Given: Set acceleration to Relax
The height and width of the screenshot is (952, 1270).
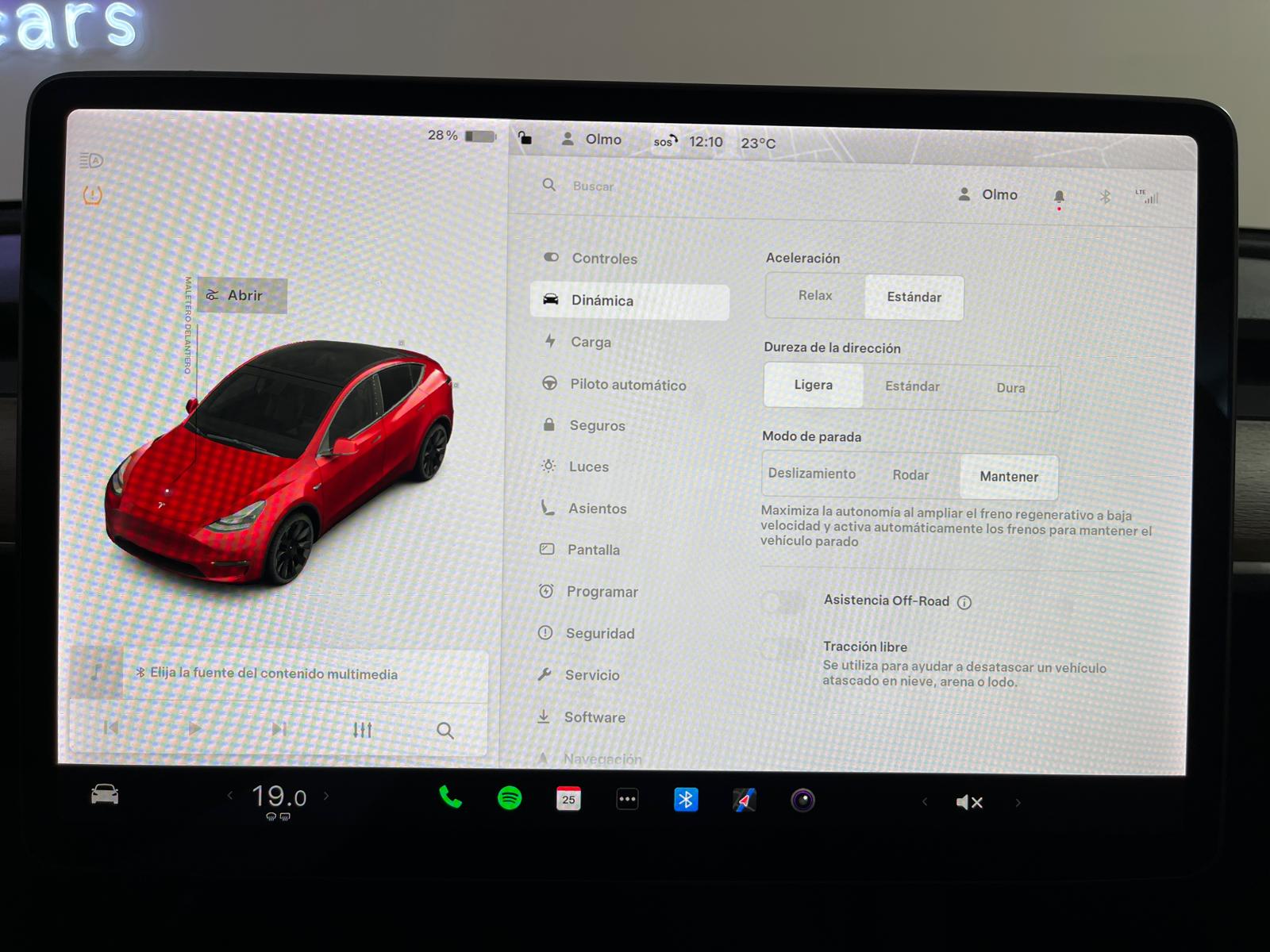Looking at the screenshot, I should [815, 296].
